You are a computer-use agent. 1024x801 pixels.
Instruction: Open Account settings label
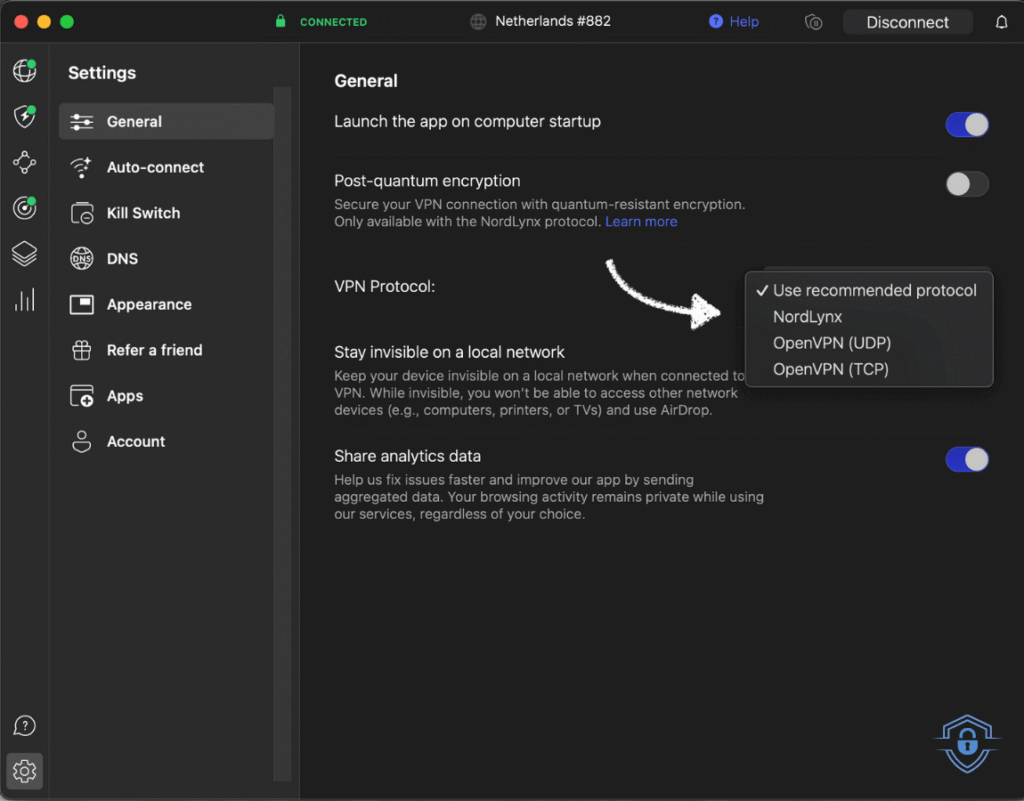point(136,441)
